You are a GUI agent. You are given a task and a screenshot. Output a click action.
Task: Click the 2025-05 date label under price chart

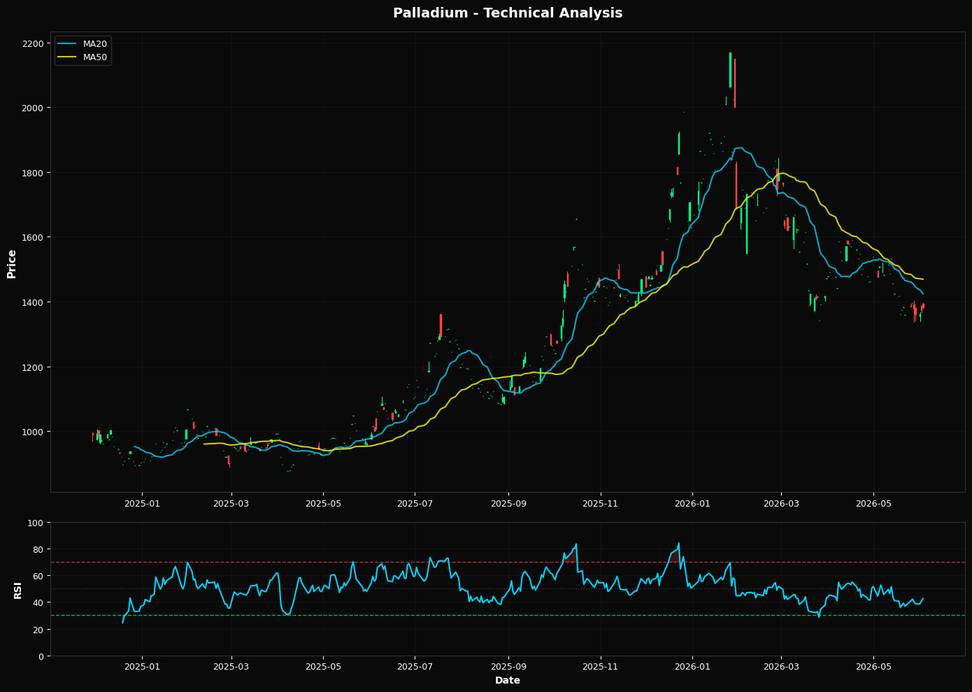[324, 503]
